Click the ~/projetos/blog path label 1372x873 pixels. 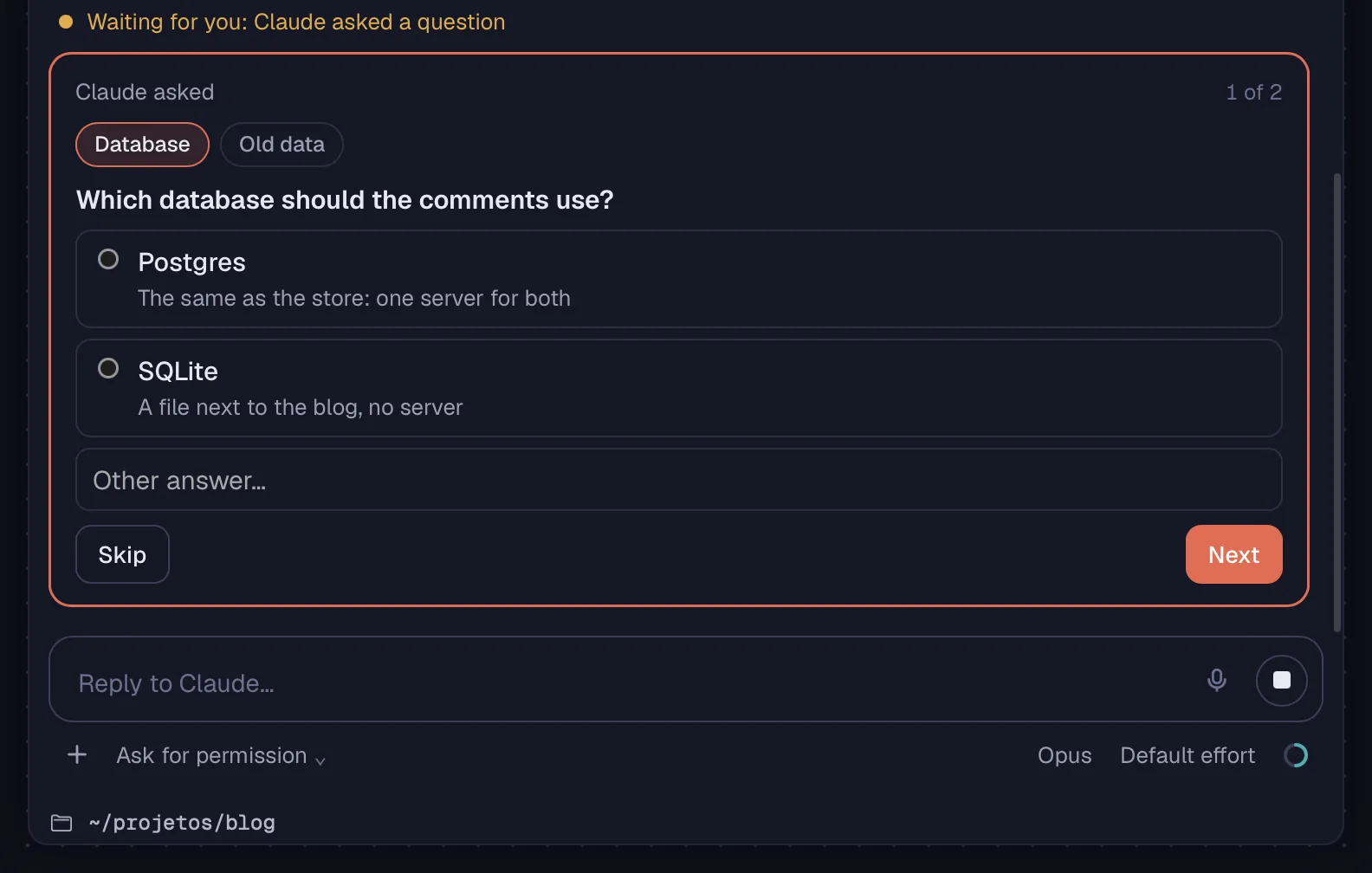pyautogui.click(x=182, y=823)
